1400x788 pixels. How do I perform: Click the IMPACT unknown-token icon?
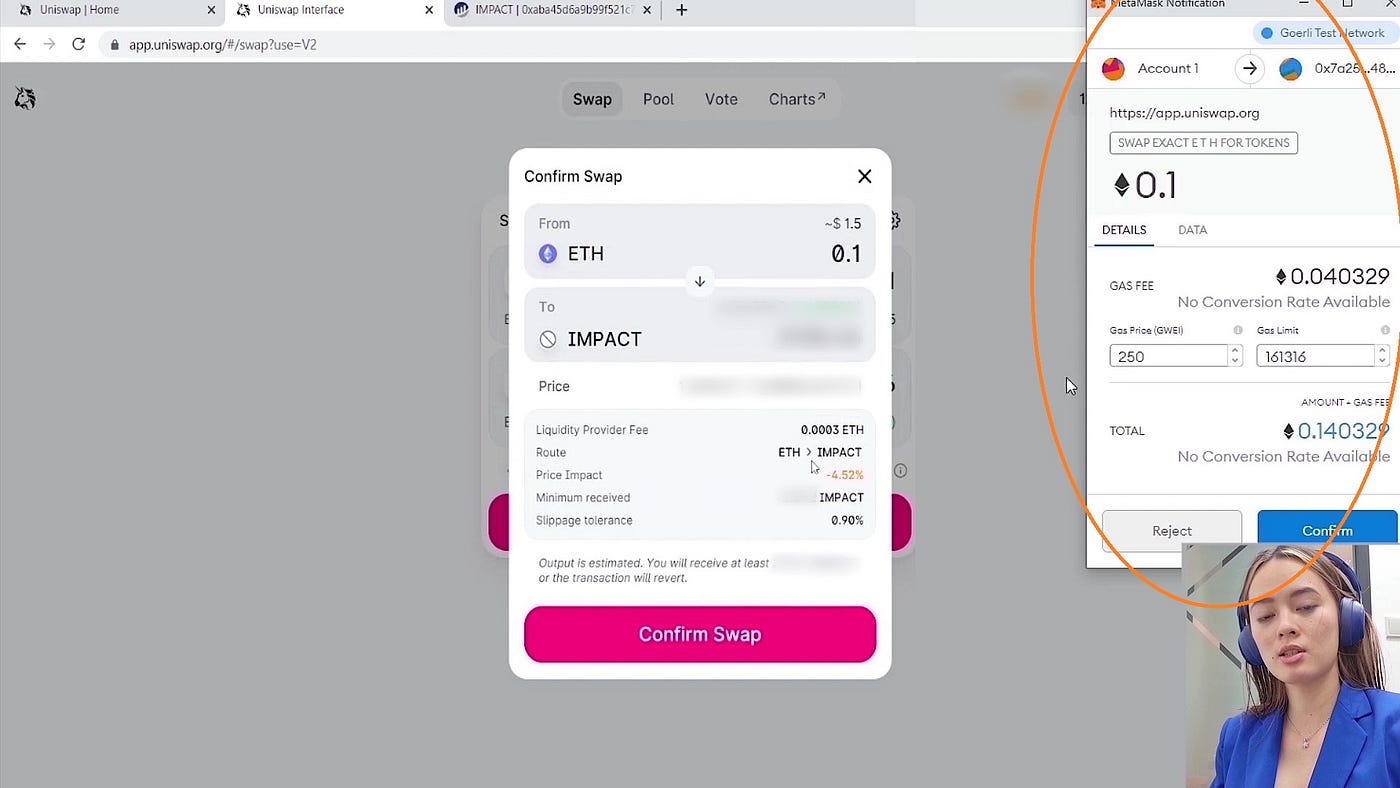[x=548, y=339]
